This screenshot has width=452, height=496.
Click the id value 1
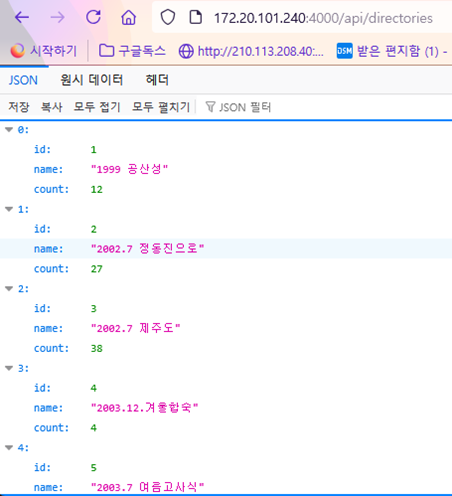94,150
